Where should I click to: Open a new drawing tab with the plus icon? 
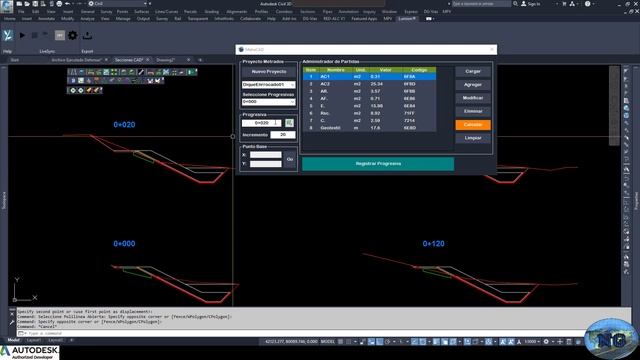pos(200,60)
